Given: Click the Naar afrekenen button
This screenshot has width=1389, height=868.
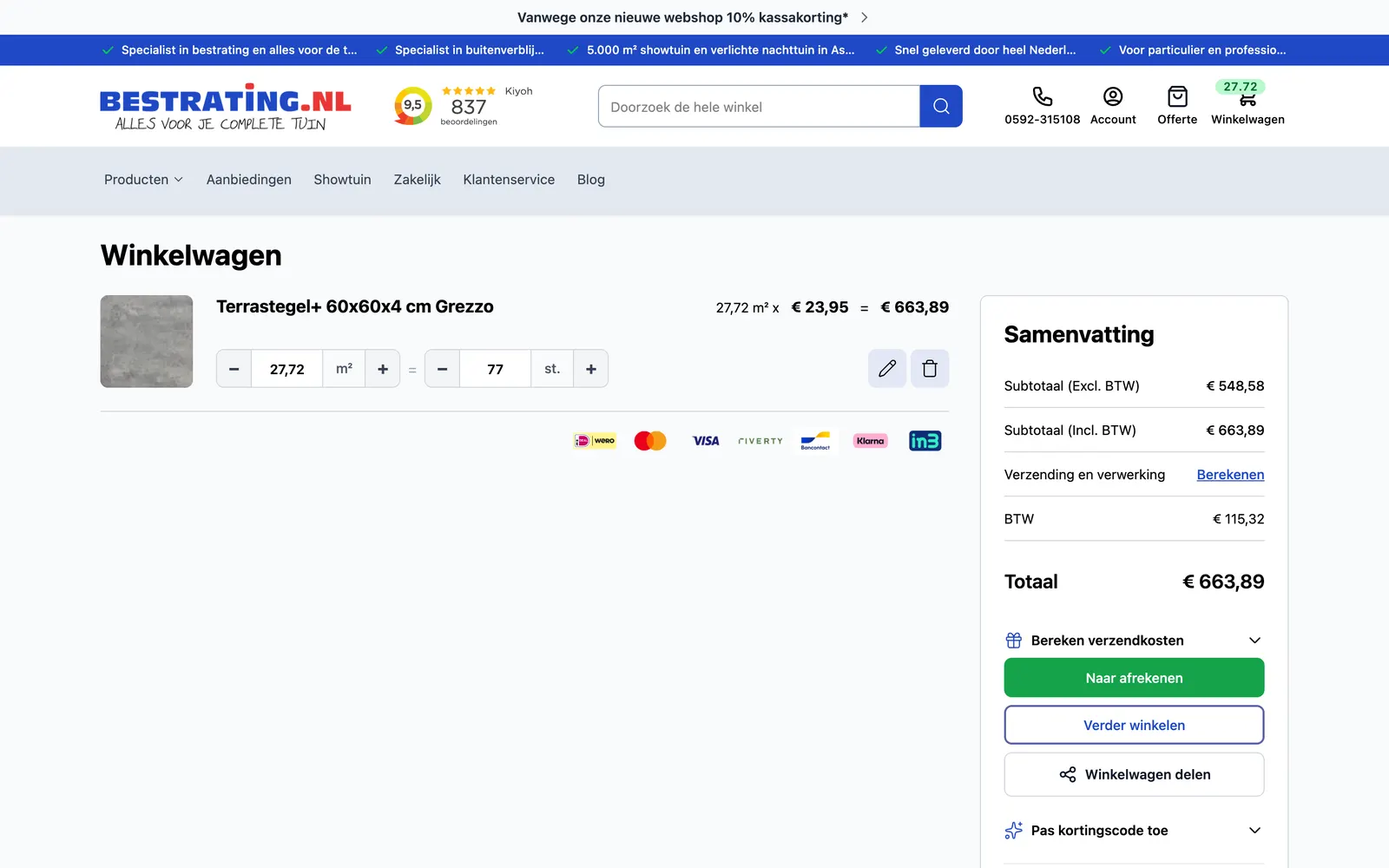Looking at the screenshot, I should click(x=1134, y=678).
